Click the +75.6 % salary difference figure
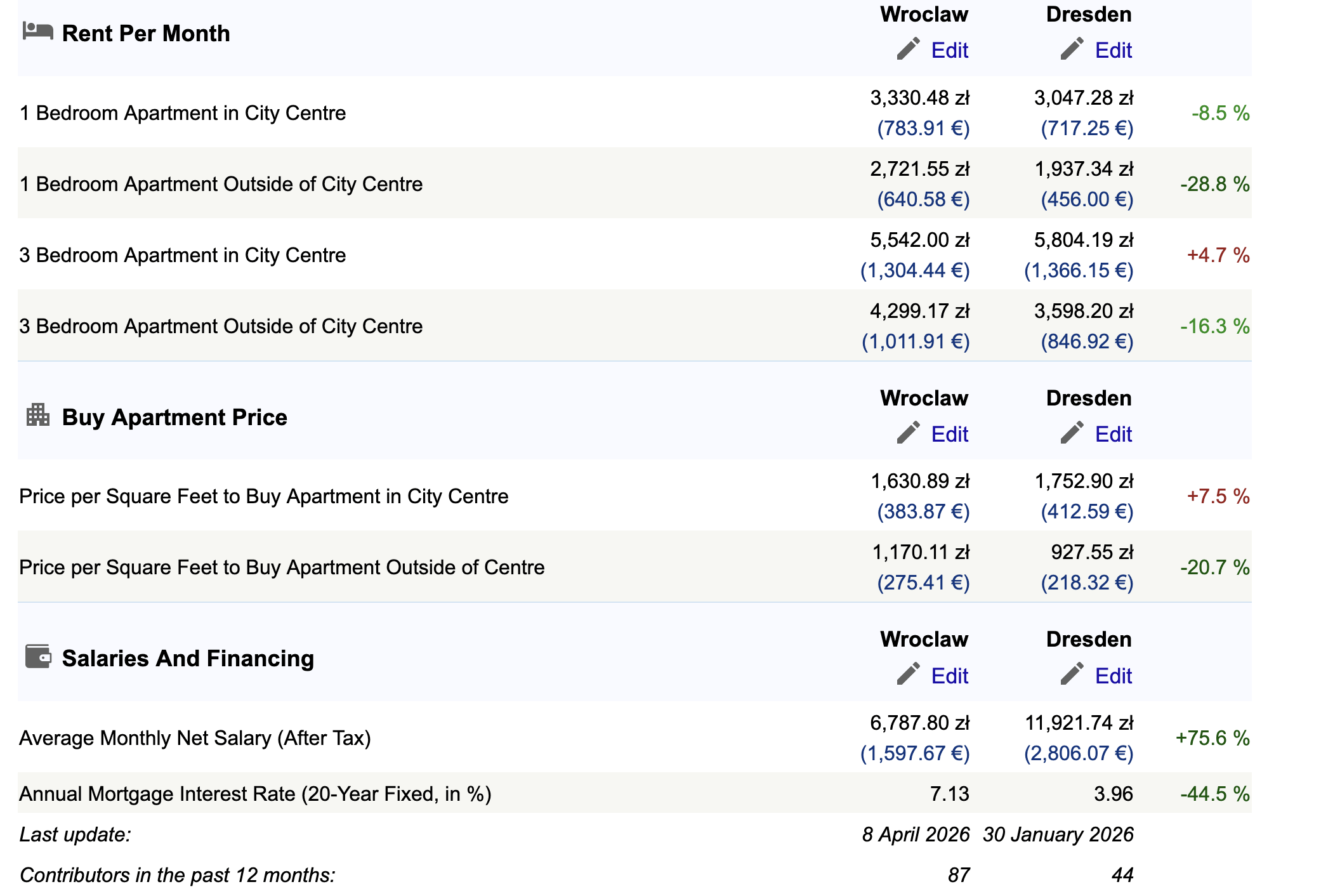This screenshot has height=896, width=1321. click(x=1212, y=738)
